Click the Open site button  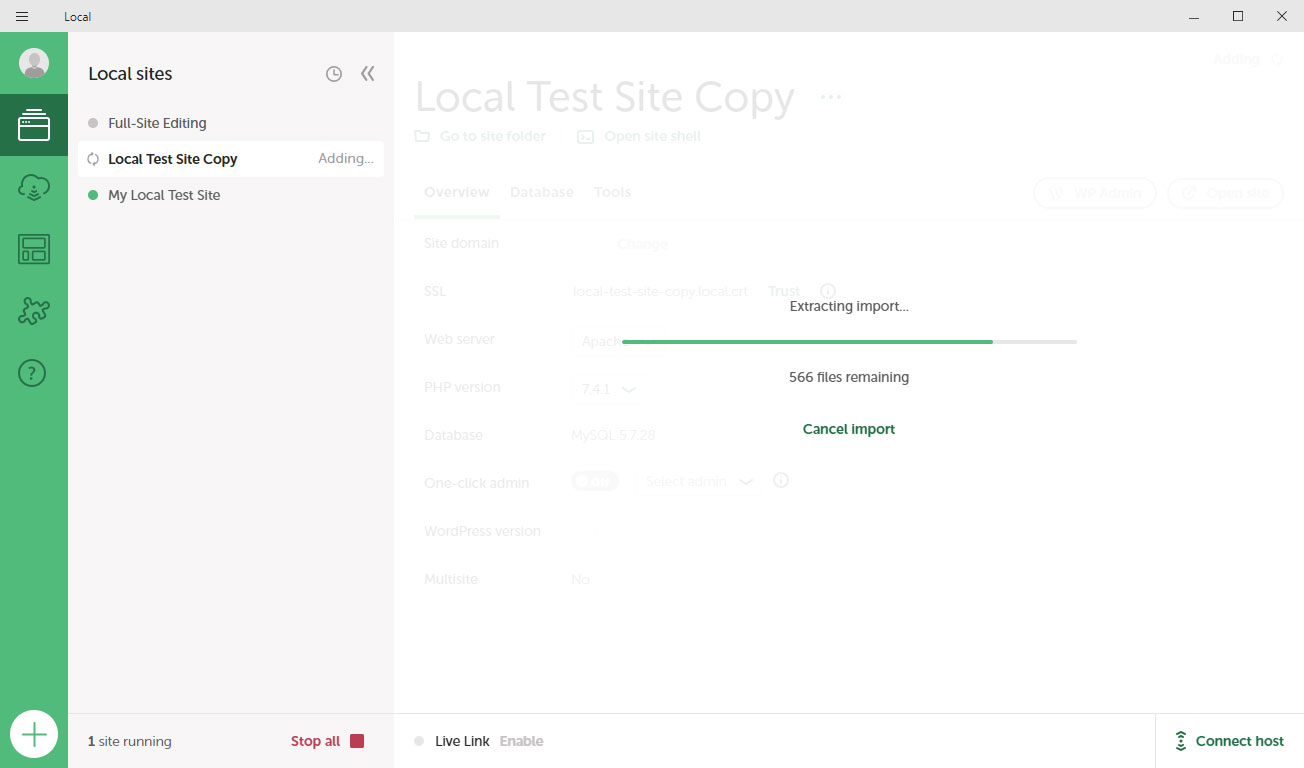[1225, 193]
